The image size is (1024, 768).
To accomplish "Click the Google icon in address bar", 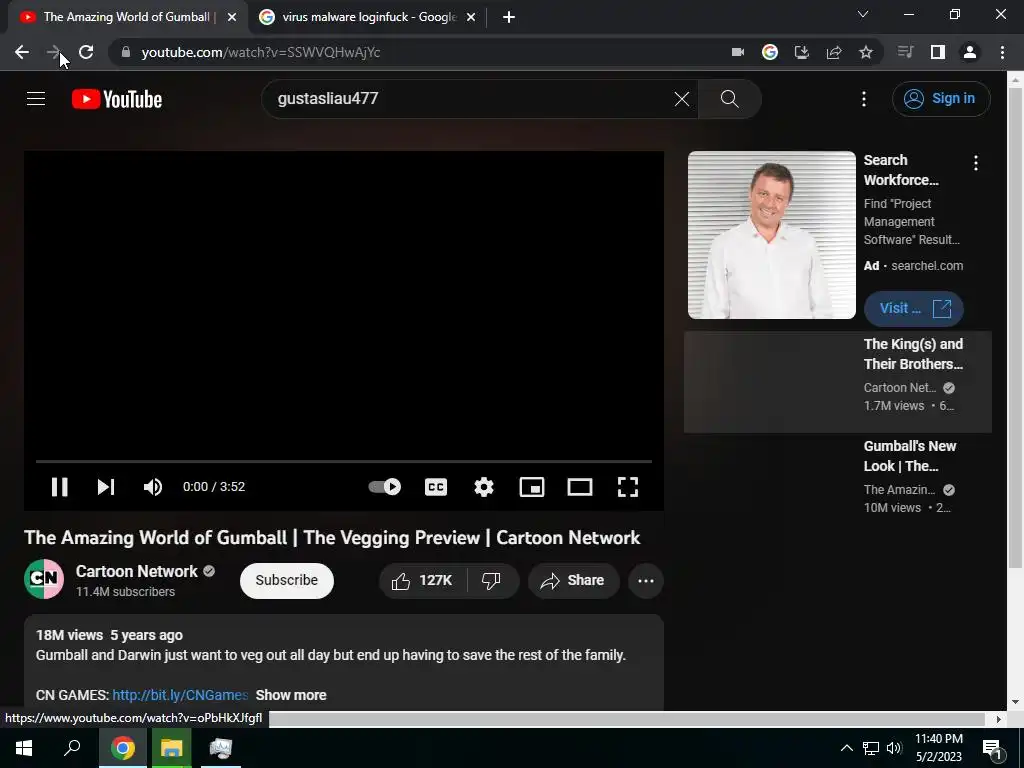I will [770, 52].
